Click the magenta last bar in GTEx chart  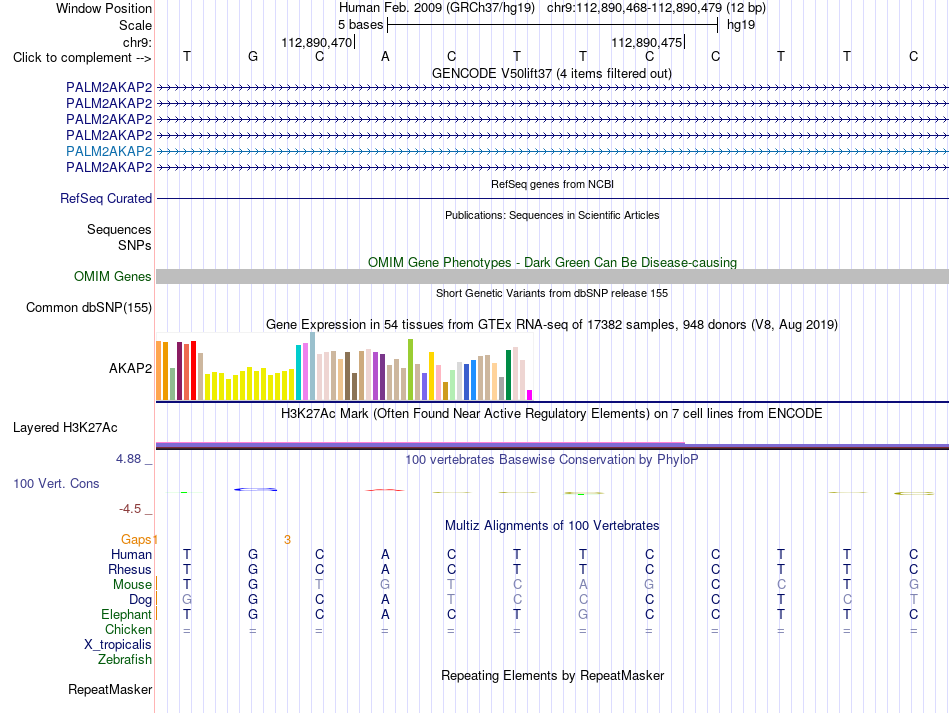(x=530, y=395)
